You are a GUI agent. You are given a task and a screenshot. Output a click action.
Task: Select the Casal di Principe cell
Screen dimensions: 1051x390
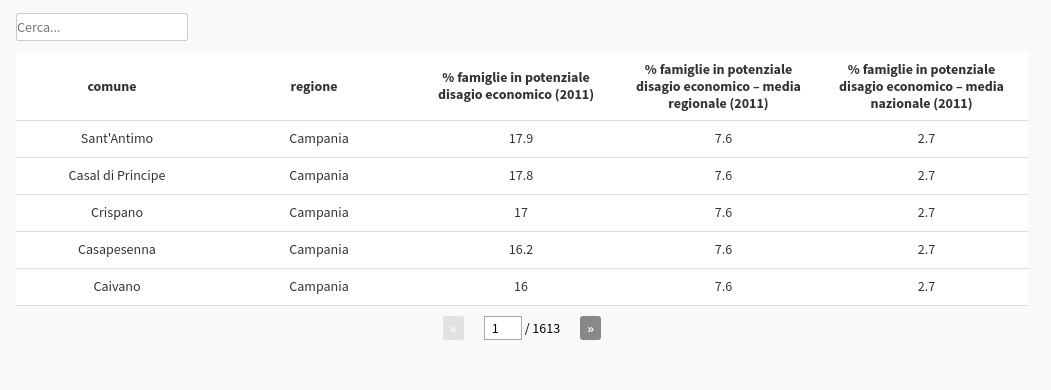117,176
